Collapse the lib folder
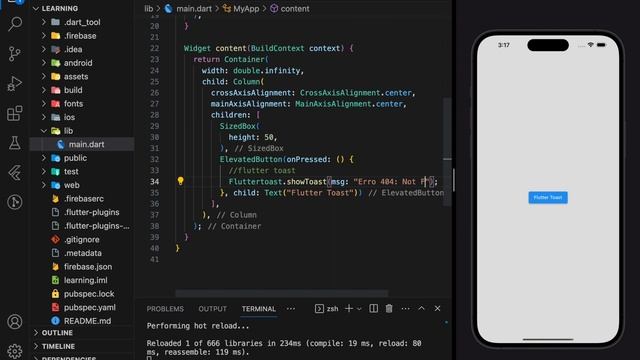Screen dimensions: 640x360 click(x=44, y=131)
